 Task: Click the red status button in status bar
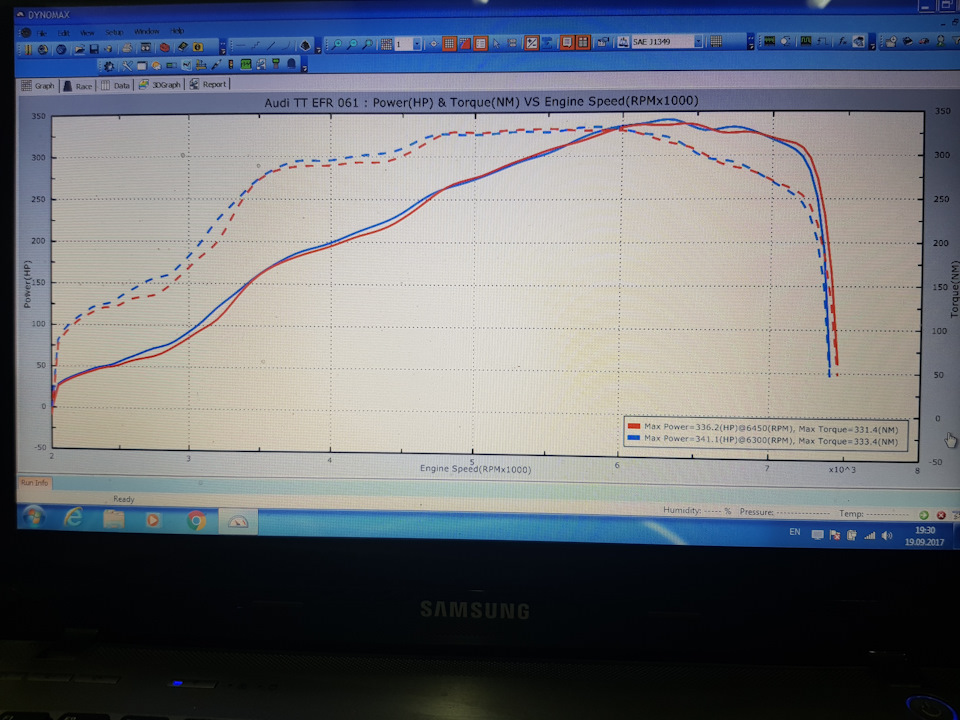pyautogui.click(x=941, y=516)
